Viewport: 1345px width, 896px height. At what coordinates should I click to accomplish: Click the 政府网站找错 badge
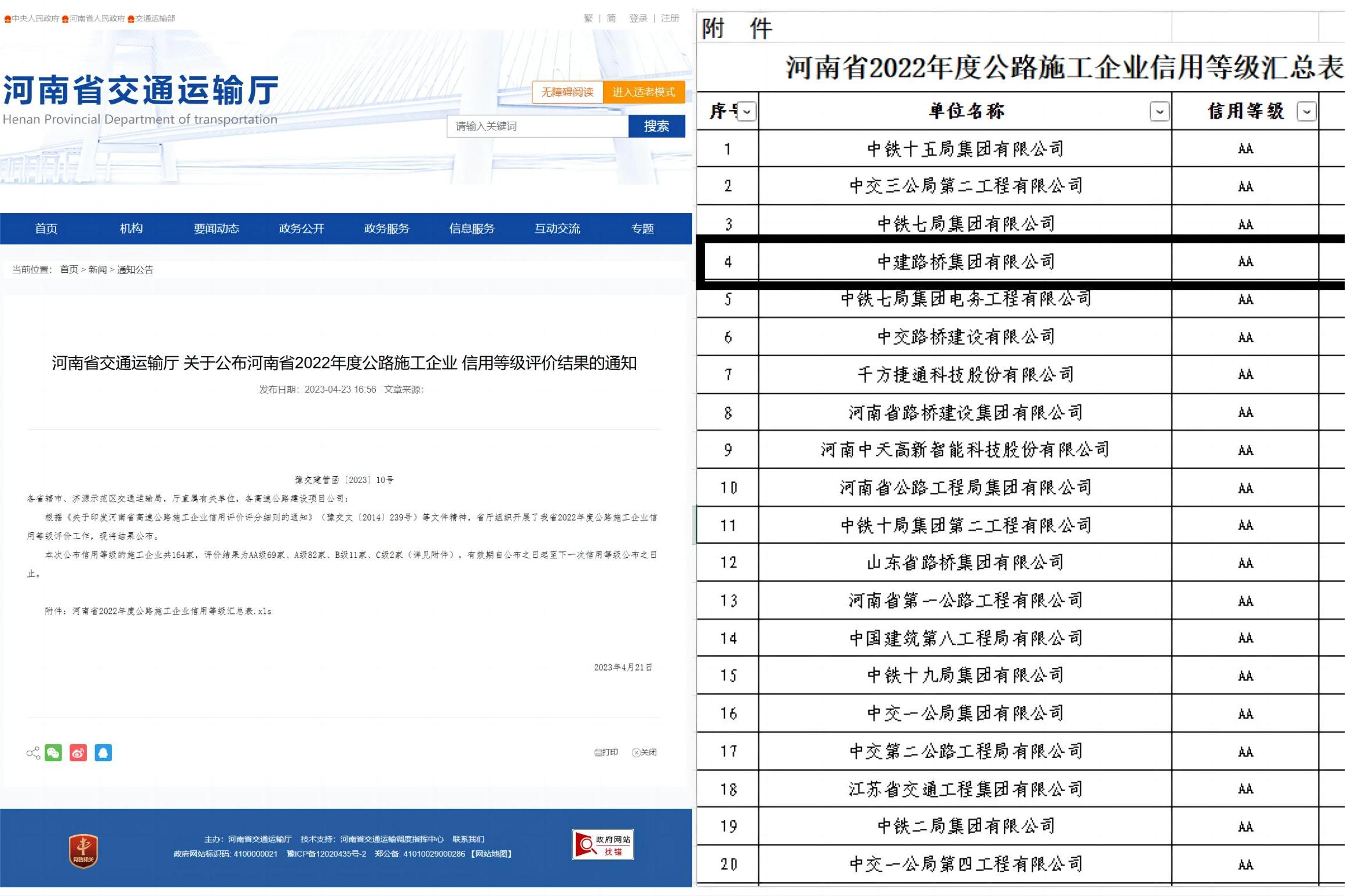(x=603, y=844)
